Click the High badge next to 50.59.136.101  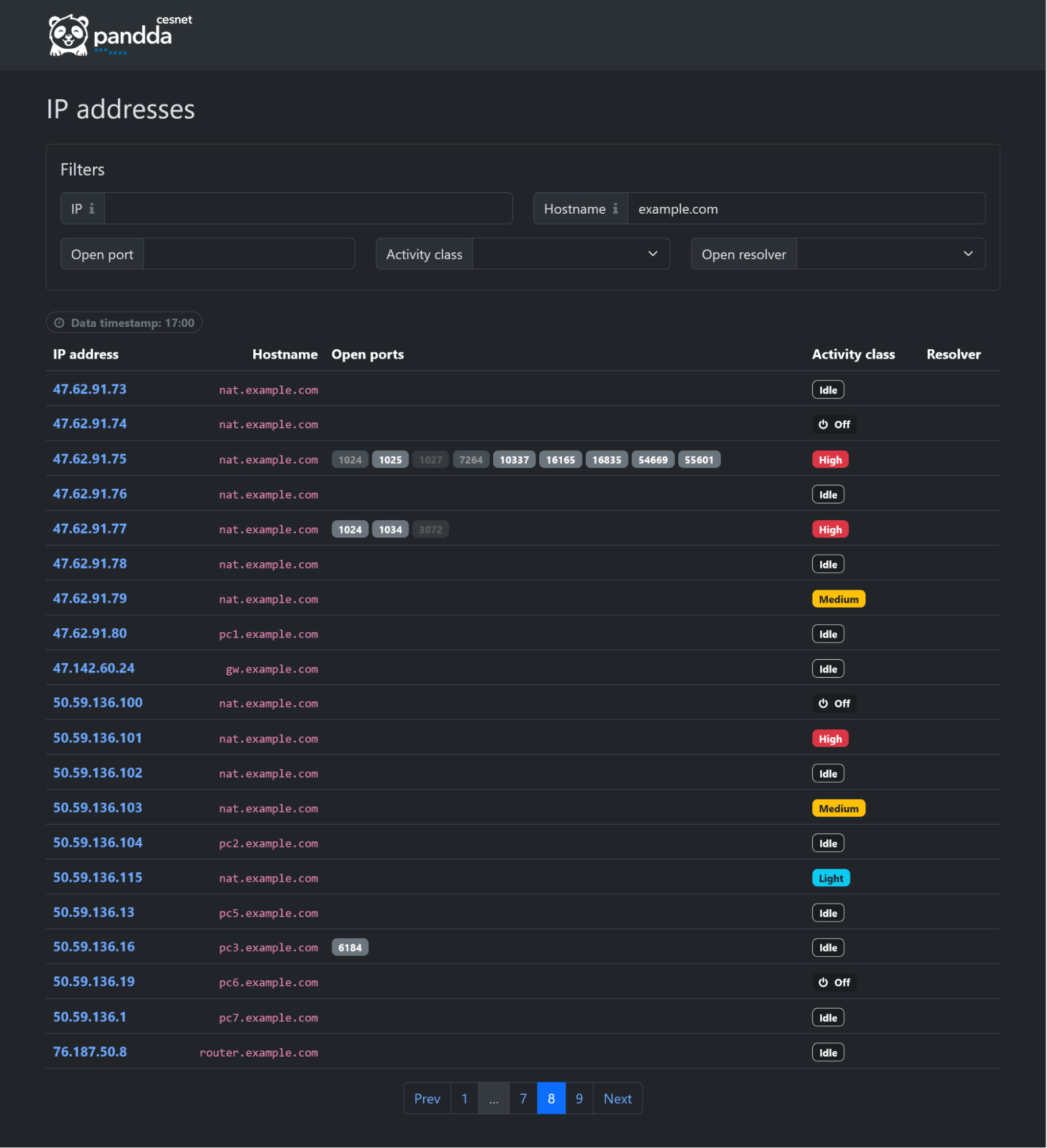pos(830,738)
